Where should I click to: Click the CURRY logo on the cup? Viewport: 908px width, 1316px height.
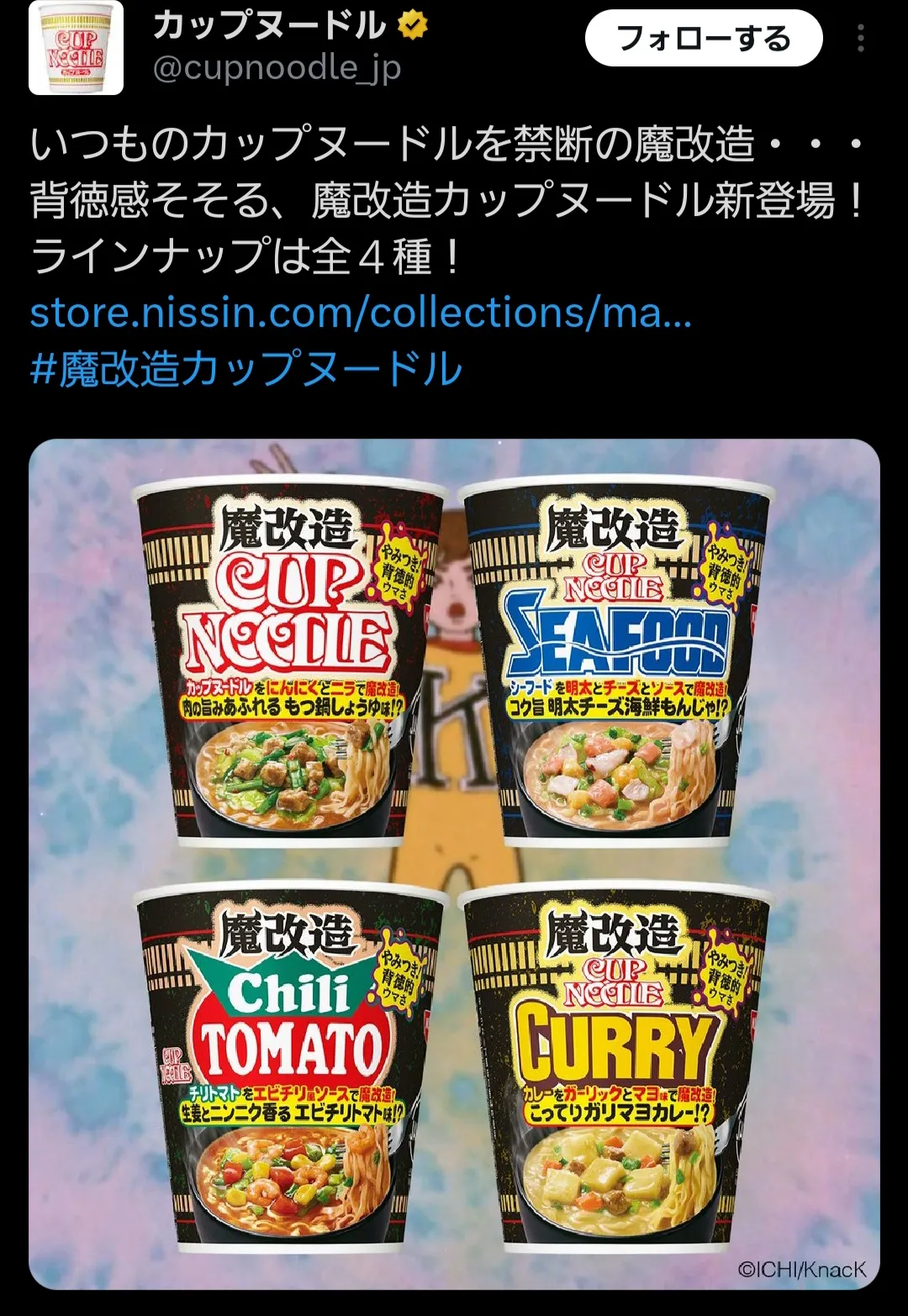pyautogui.click(x=616, y=1044)
